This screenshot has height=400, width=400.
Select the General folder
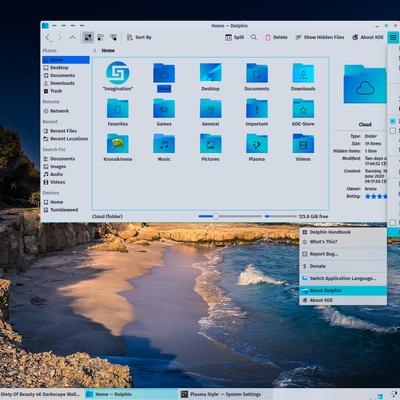point(210,108)
